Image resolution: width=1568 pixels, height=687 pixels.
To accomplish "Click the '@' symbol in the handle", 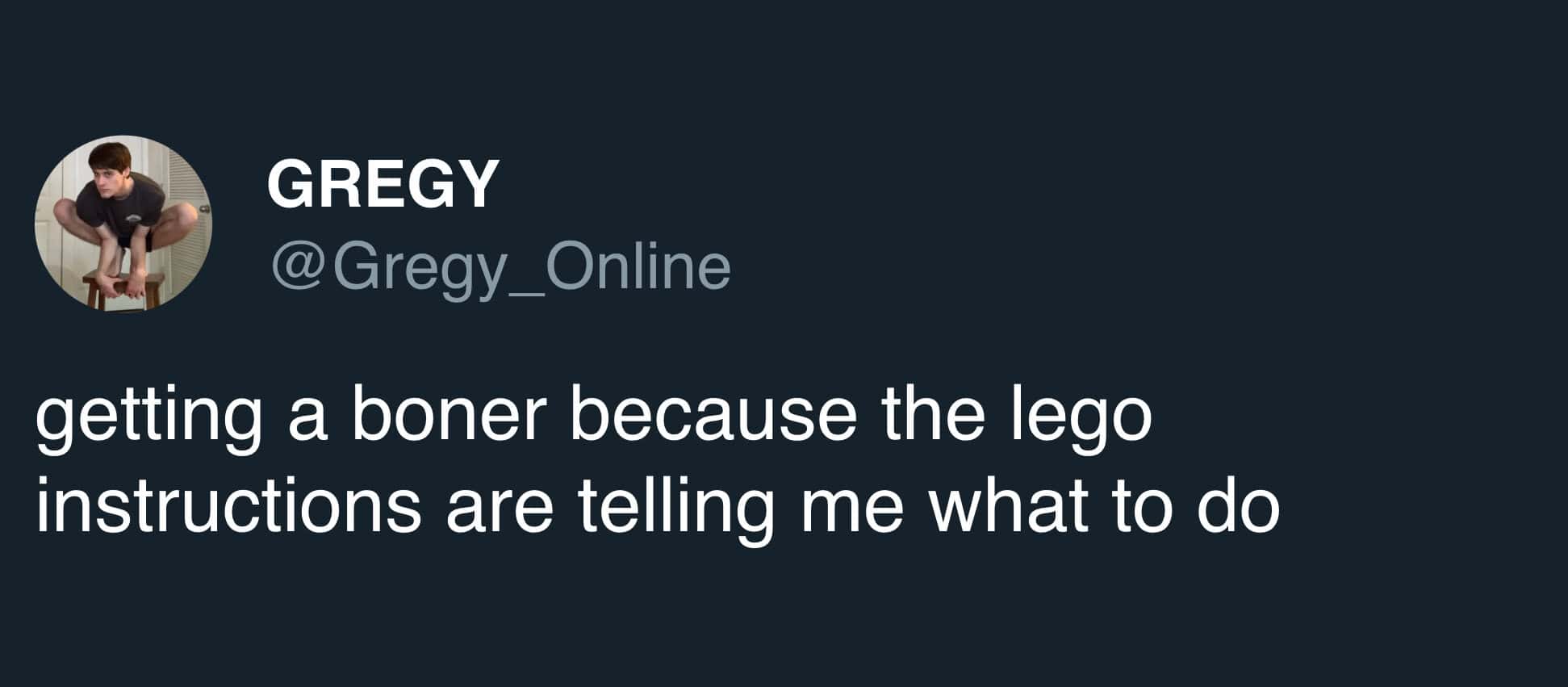I will 298,267.
